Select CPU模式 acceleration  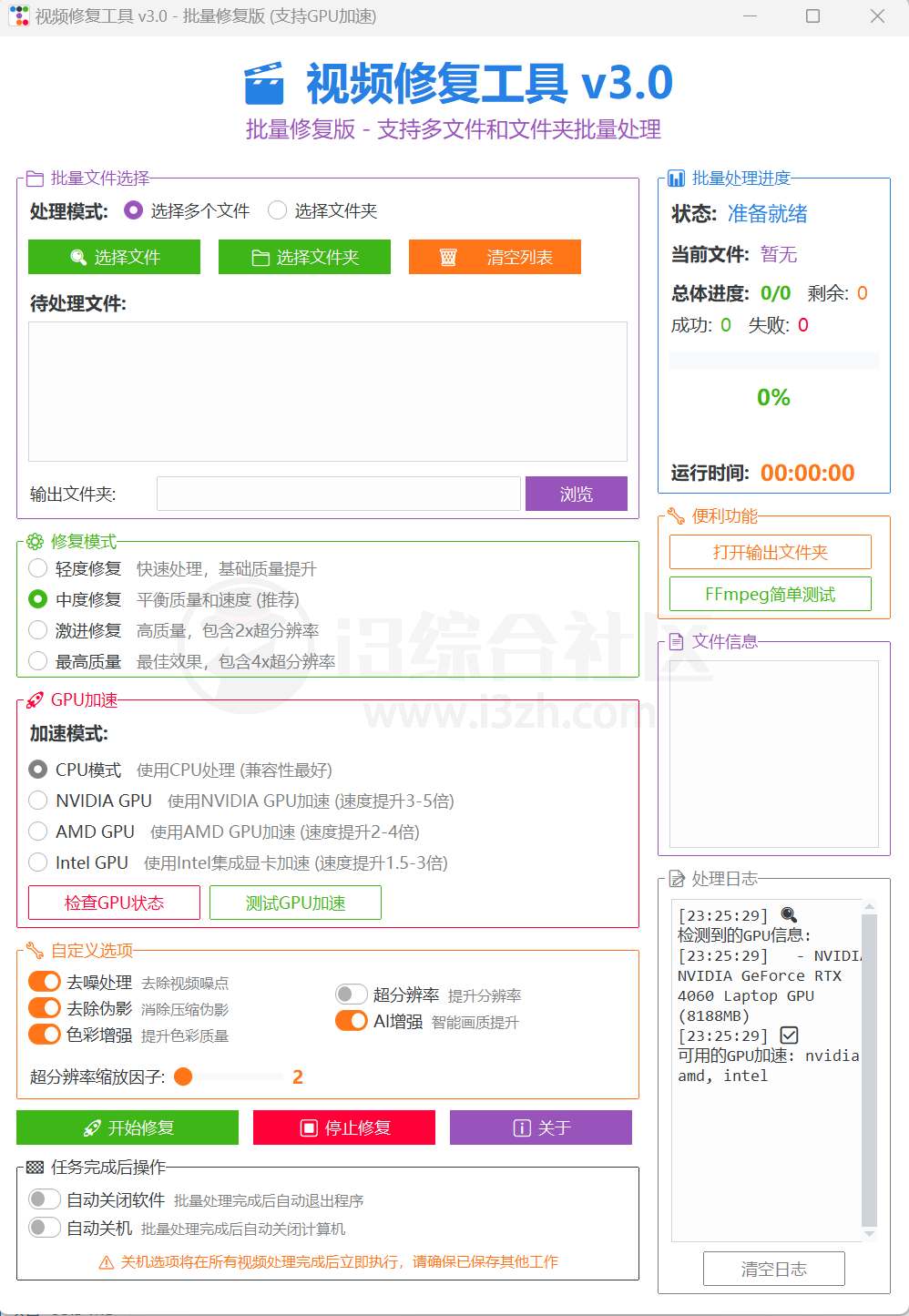click(x=38, y=770)
